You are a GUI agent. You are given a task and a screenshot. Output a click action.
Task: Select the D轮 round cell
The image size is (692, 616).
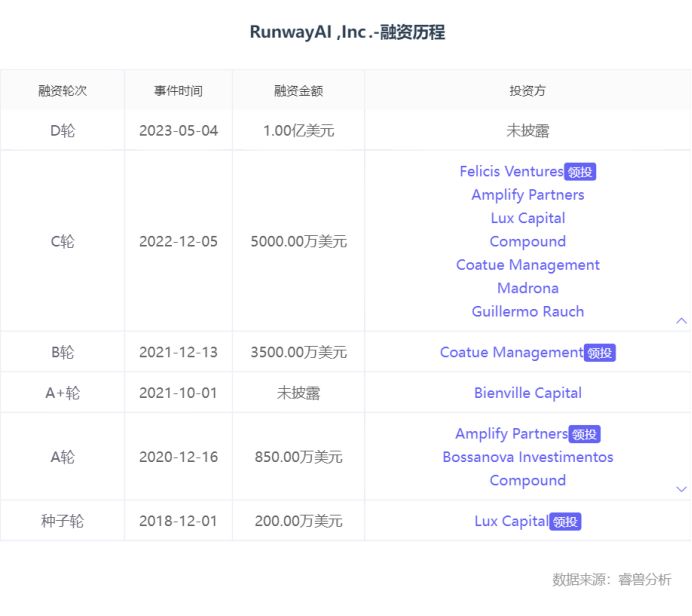coord(62,131)
